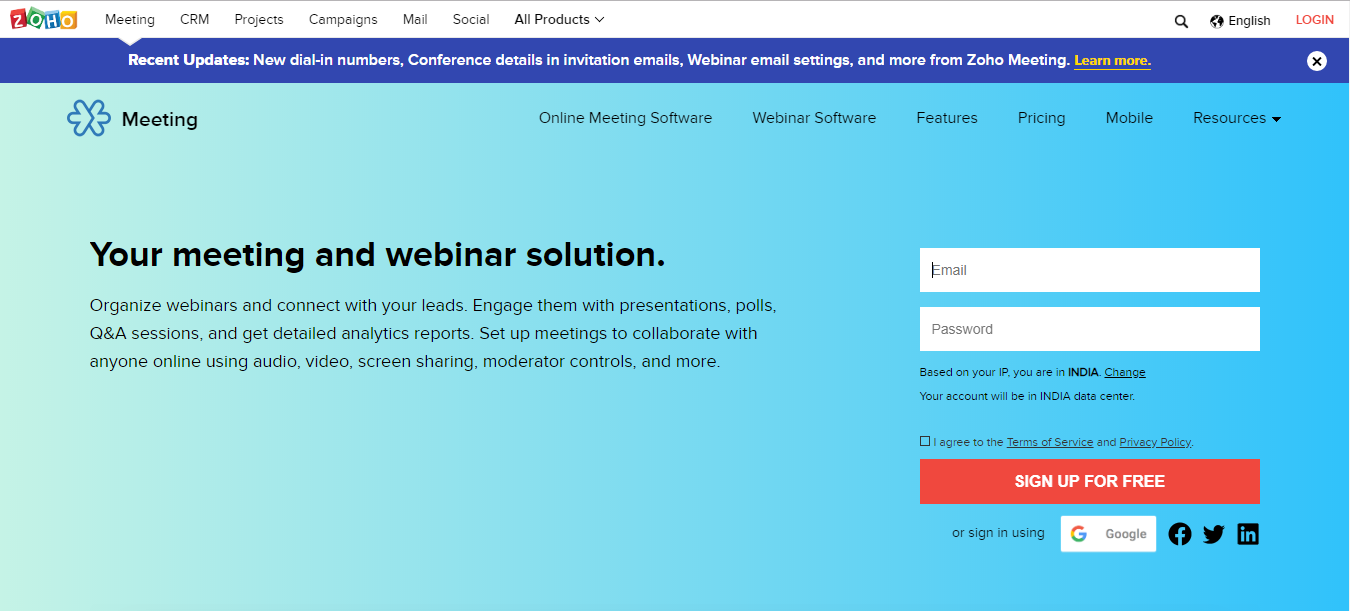Click the globe English language selector
This screenshot has width=1350, height=611.
point(1240,20)
